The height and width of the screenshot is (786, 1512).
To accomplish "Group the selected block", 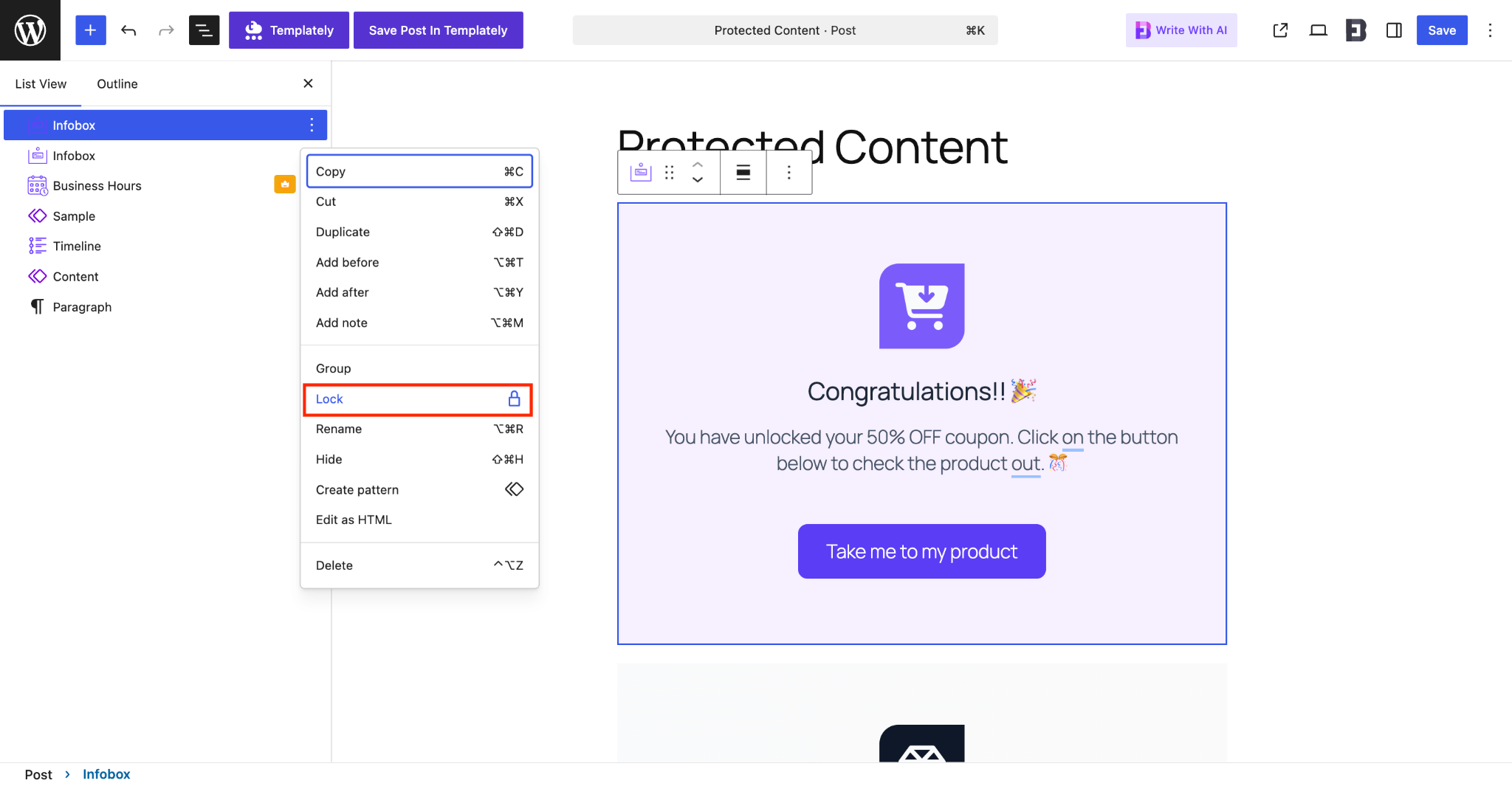I will pyautogui.click(x=419, y=368).
